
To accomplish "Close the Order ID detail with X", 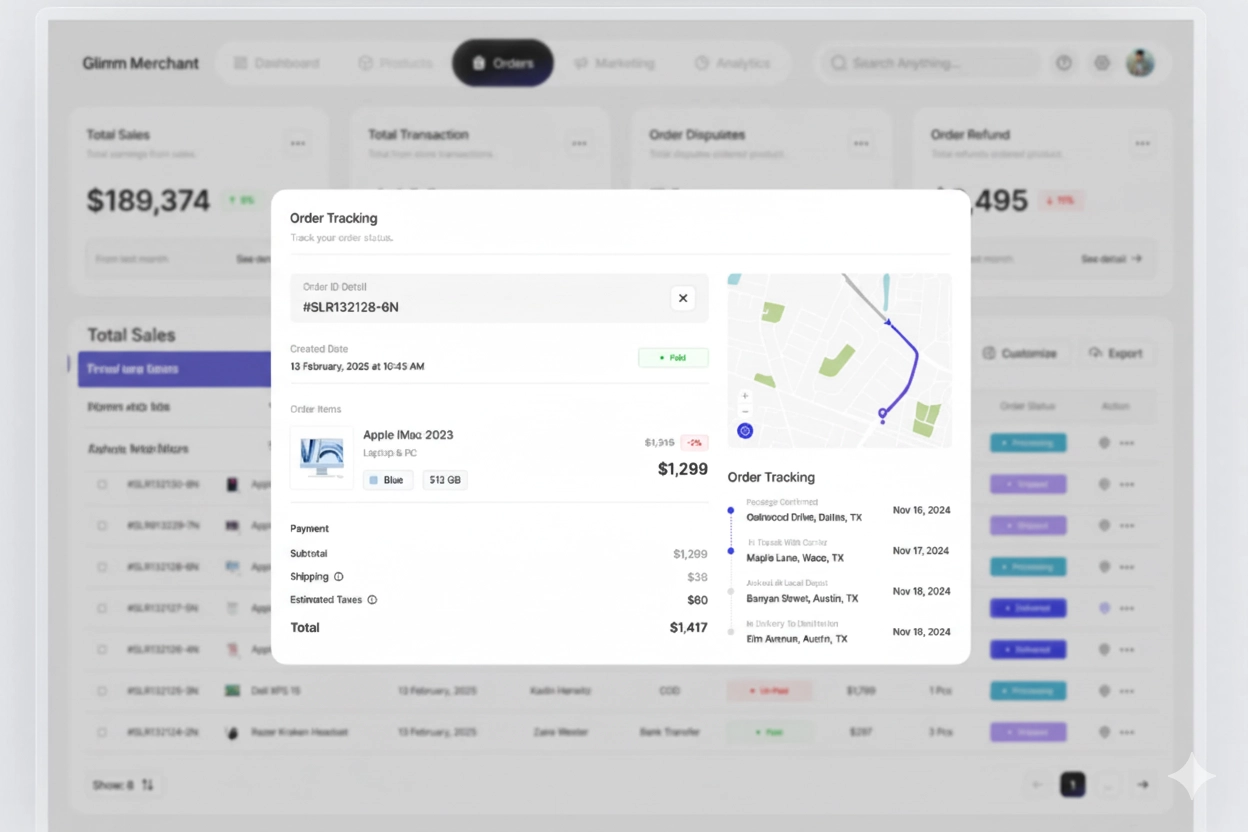I will [683, 298].
